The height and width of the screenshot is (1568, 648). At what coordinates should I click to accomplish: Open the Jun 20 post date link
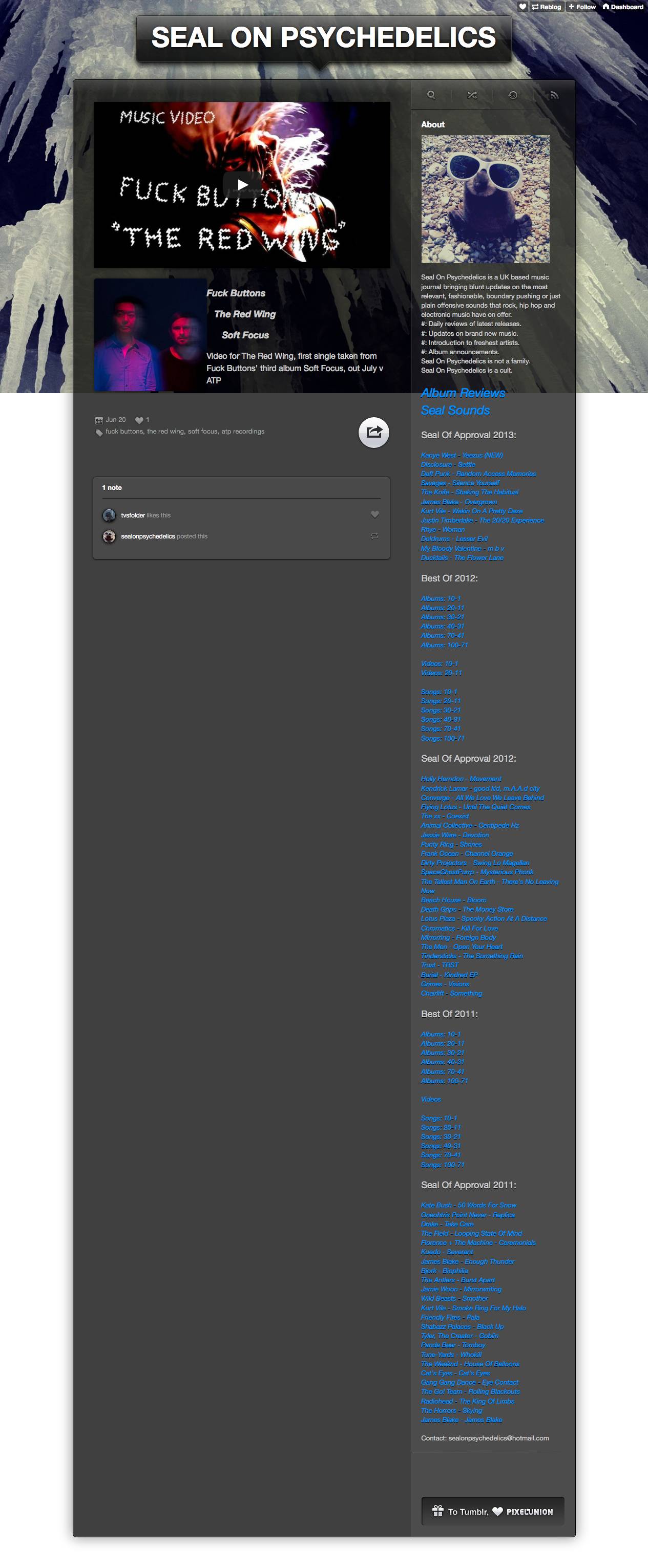point(115,419)
